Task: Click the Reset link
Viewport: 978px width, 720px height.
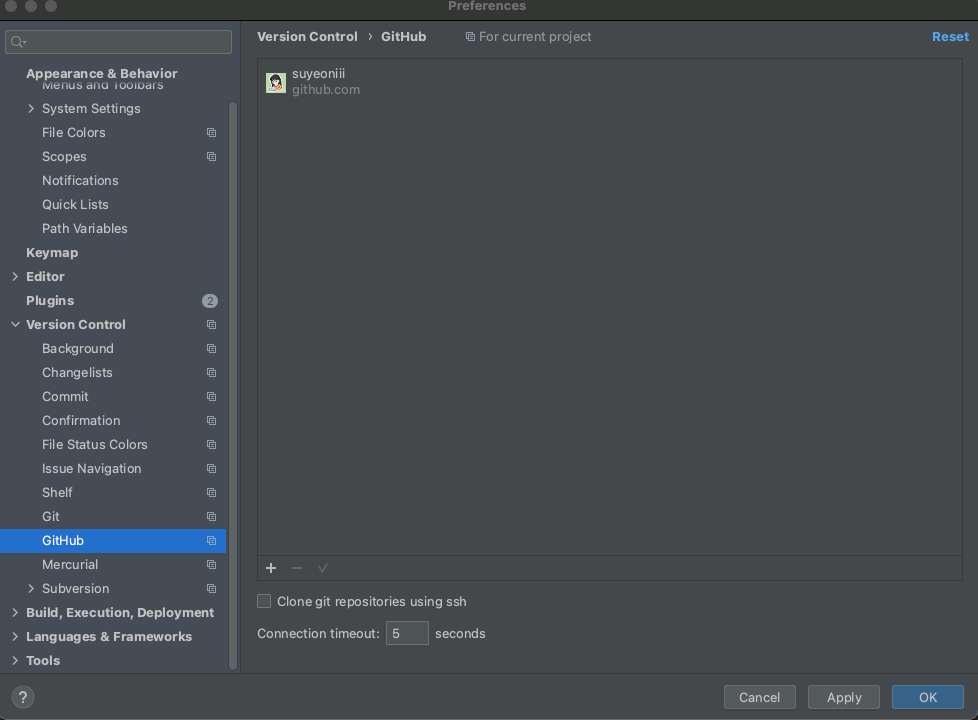Action: click(950, 37)
